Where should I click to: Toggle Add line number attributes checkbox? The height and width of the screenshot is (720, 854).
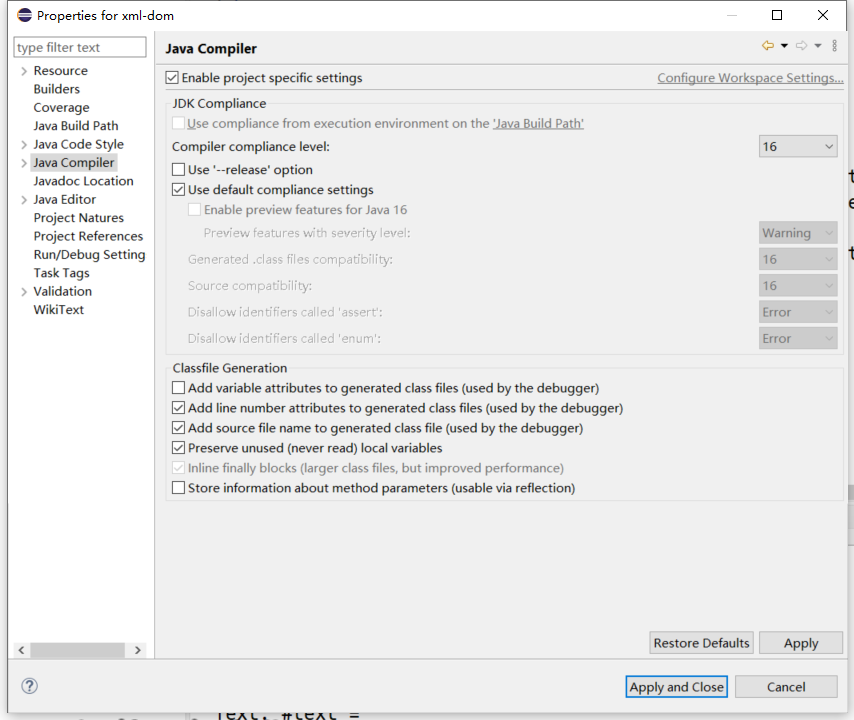click(179, 408)
